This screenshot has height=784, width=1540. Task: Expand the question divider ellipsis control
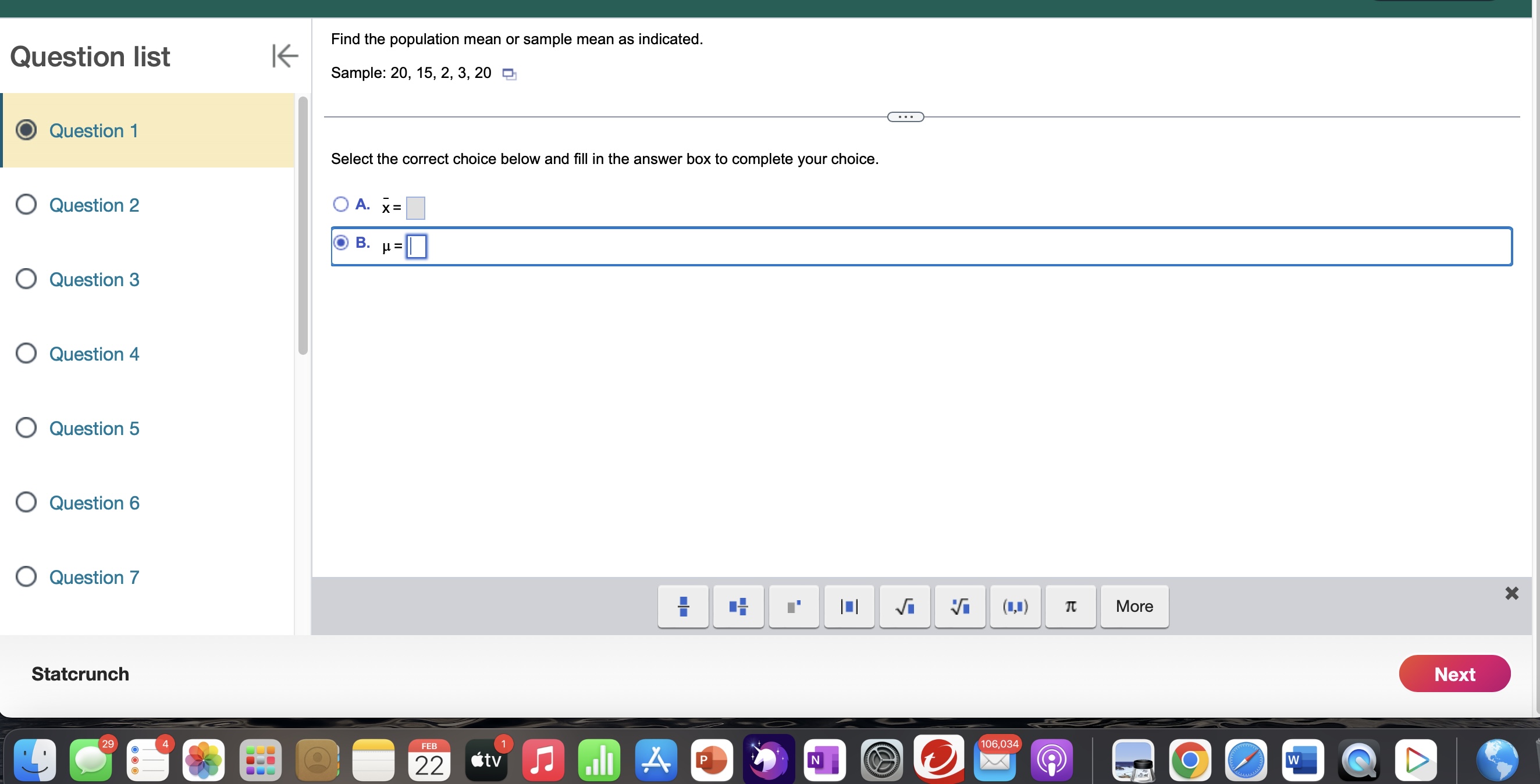pos(905,116)
